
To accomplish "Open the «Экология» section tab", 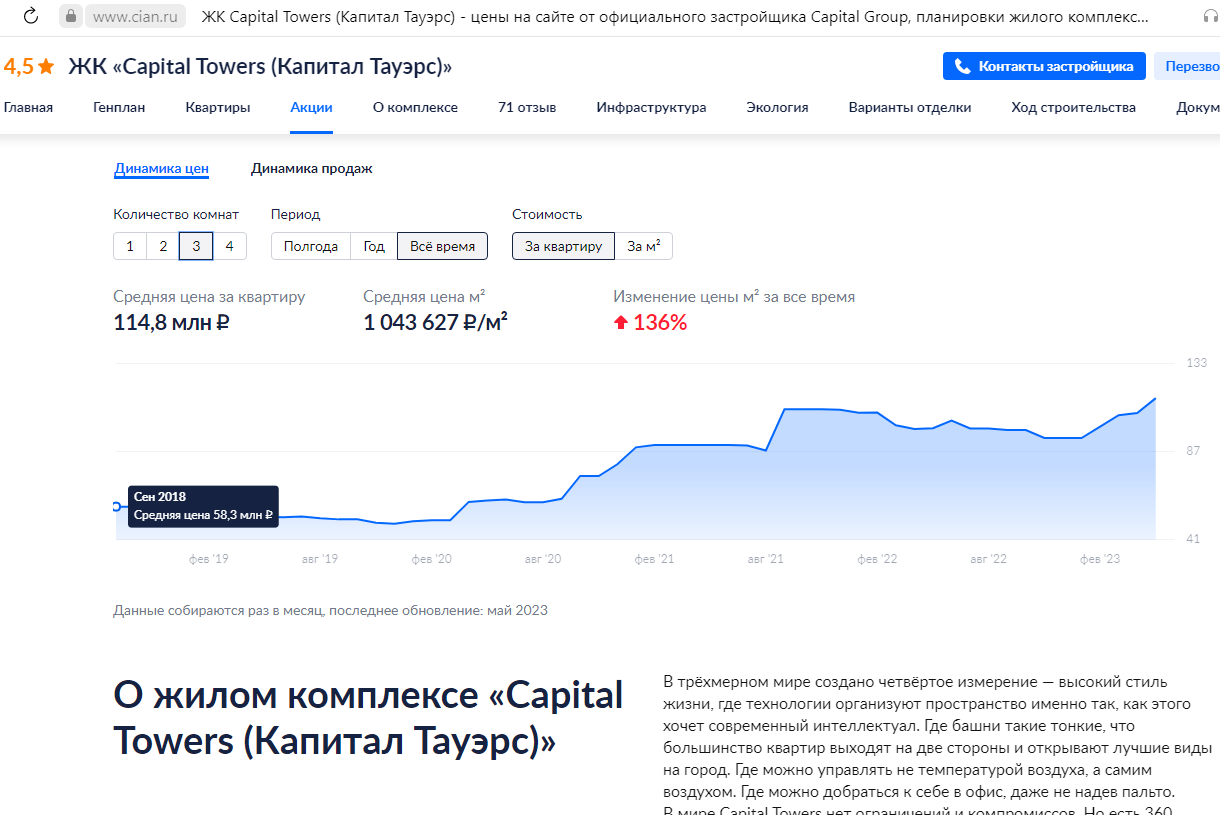I will pos(777,107).
